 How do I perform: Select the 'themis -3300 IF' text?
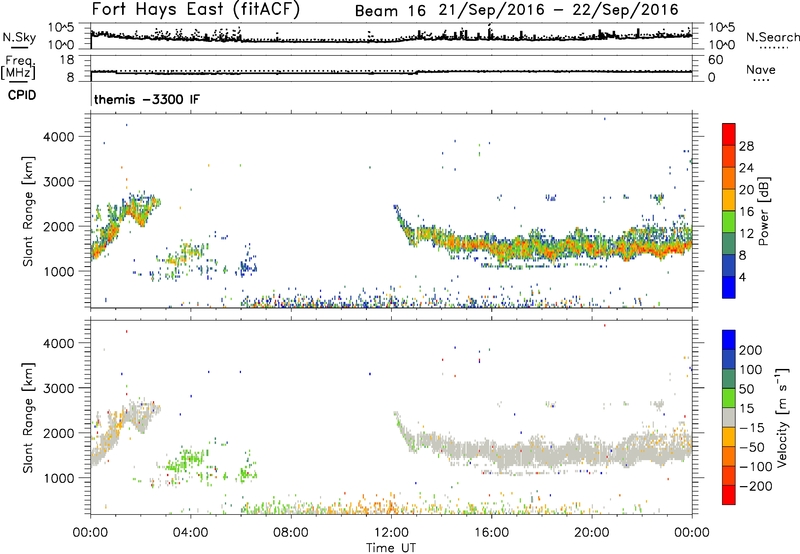[147, 99]
